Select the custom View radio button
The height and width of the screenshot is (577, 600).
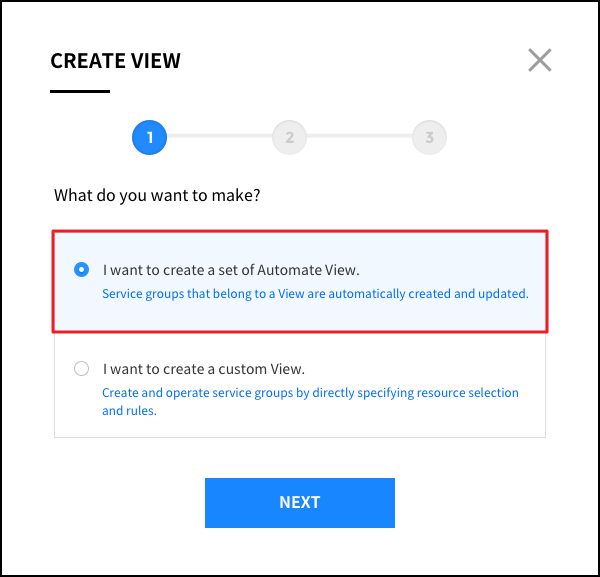click(x=81, y=368)
